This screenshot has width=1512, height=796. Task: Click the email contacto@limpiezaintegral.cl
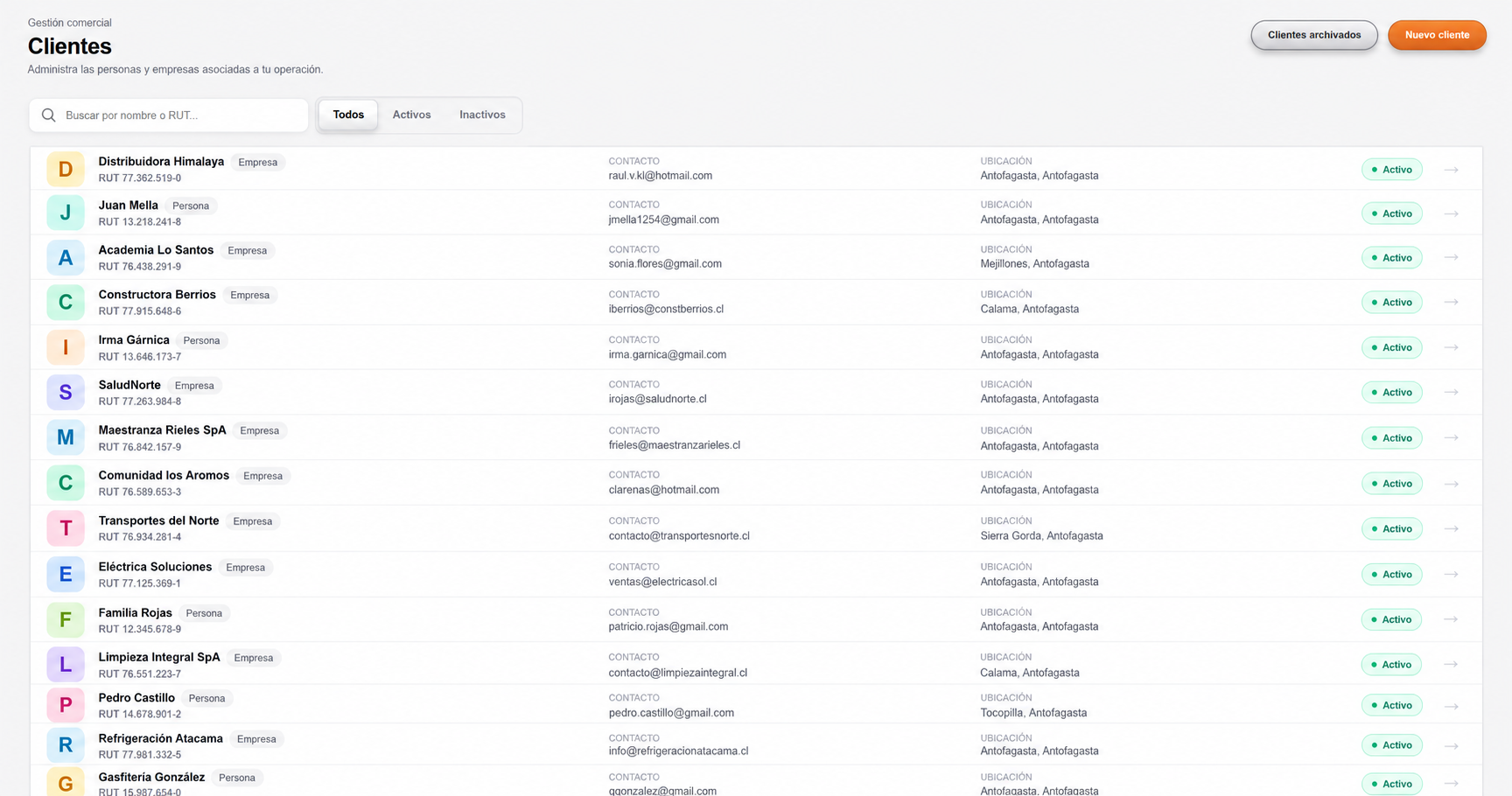(678, 673)
